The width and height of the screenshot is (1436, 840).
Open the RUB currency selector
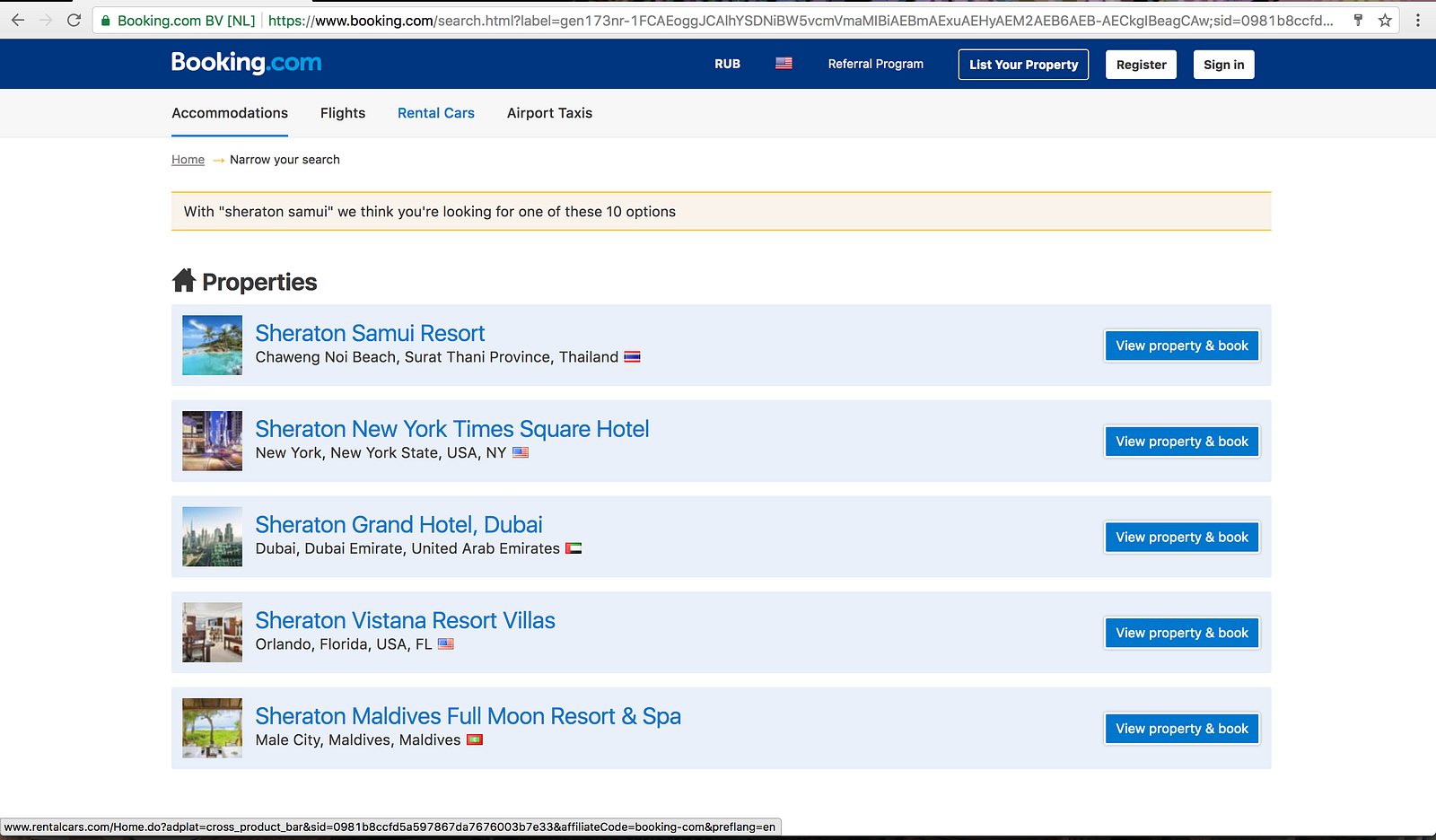click(x=727, y=64)
